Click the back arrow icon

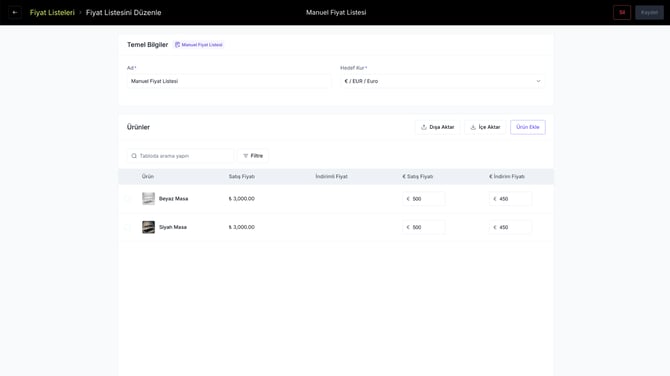point(15,12)
